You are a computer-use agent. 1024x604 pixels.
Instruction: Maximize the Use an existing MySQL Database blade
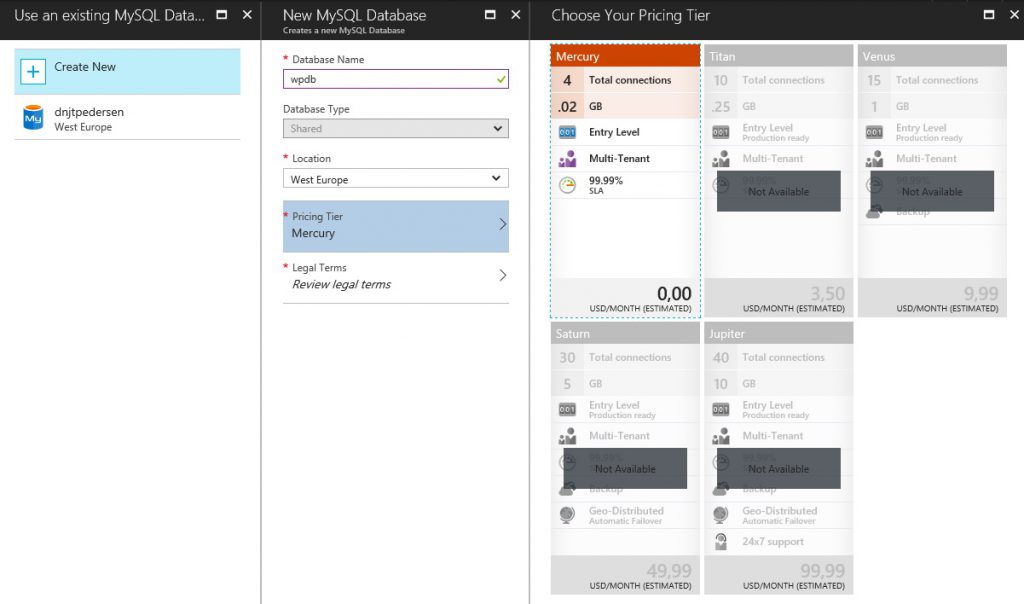pyautogui.click(x=221, y=14)
